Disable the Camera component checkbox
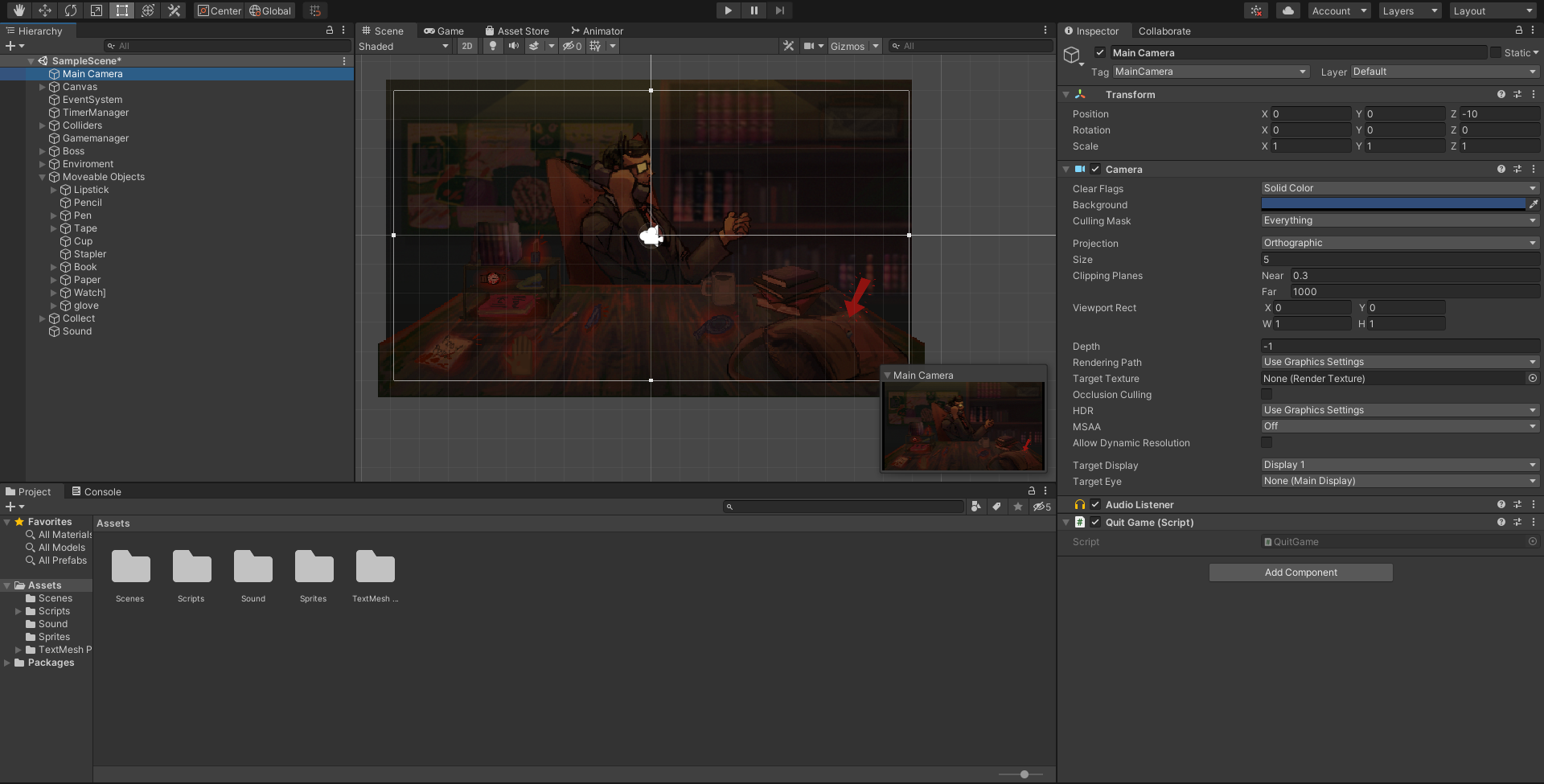Image resolution: width=1544 pixels, height=784 pixels. click(x=1095, y=169)
